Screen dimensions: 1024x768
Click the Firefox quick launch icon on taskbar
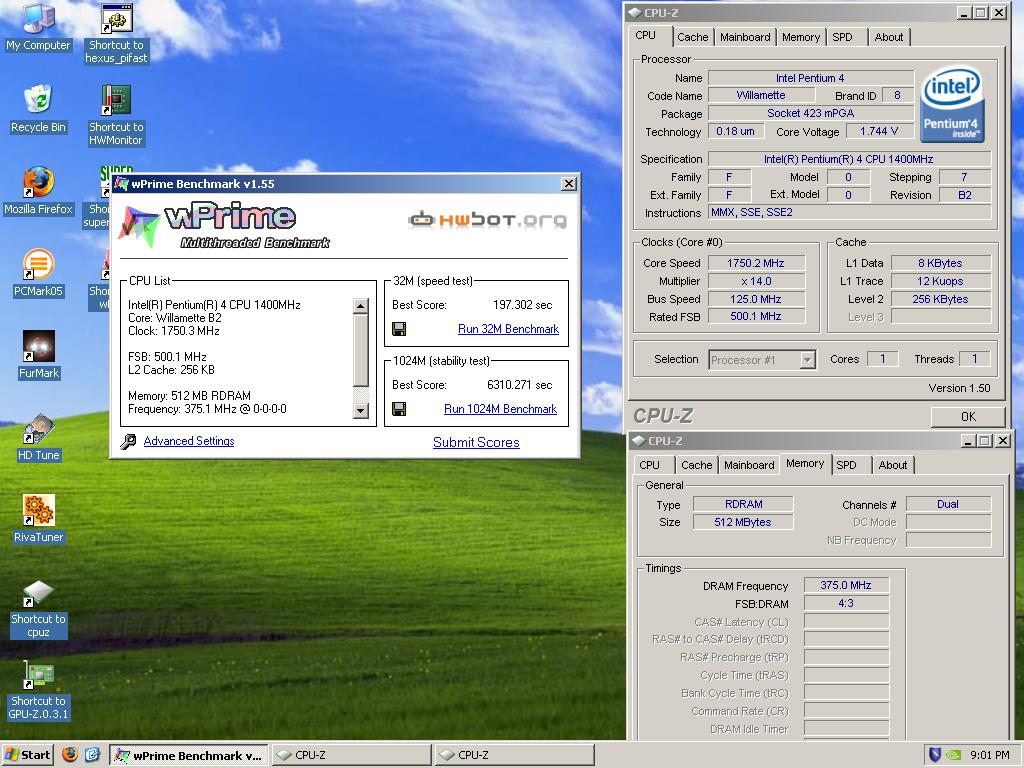(70, 755)
